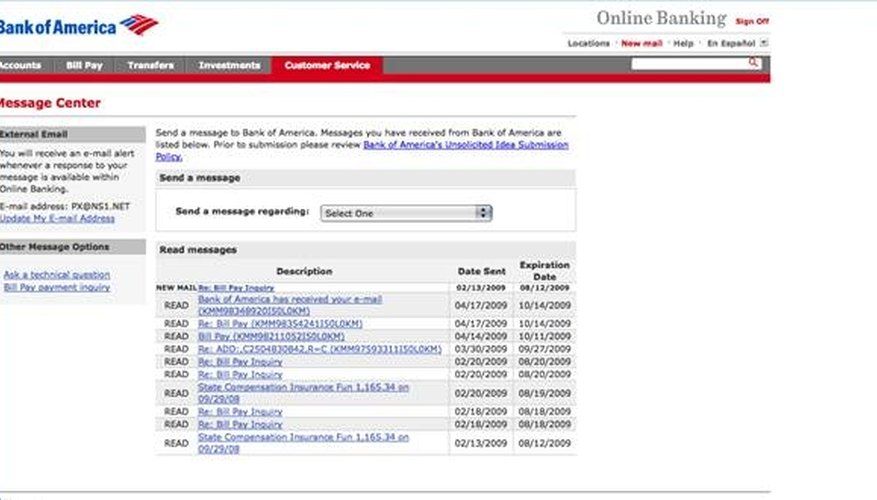Click the 03/30/2009 date sent cell
This screenshot has height=500, width=877.
(480, 349)
